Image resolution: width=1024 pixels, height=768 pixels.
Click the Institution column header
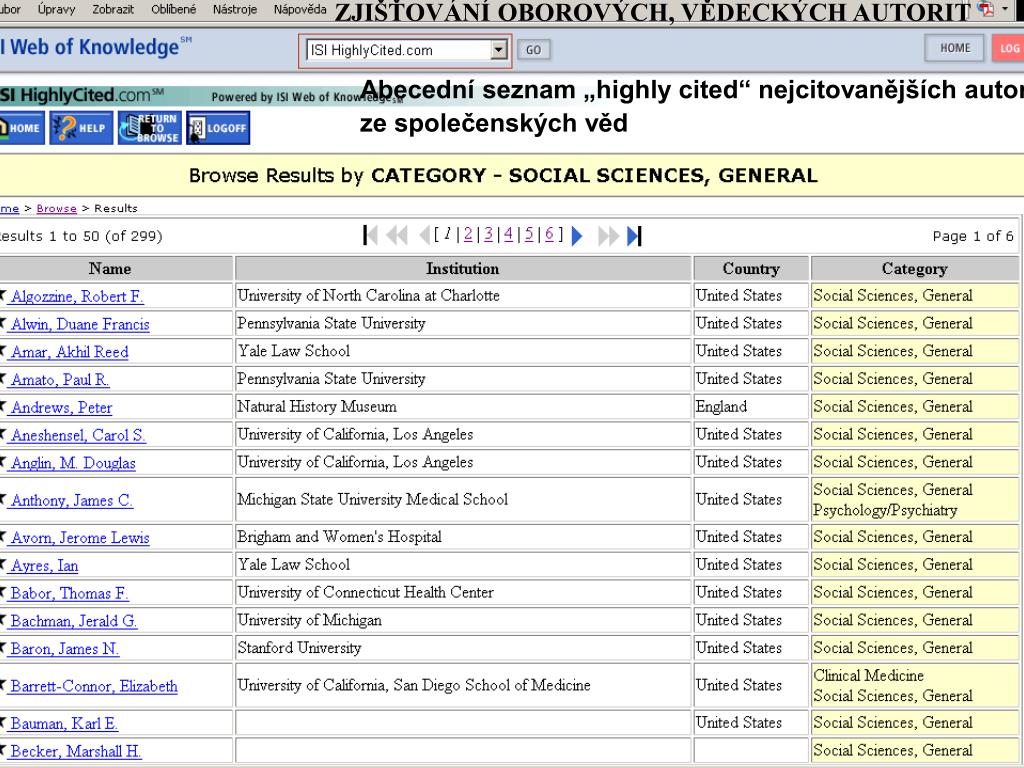(x=463, y=268)
